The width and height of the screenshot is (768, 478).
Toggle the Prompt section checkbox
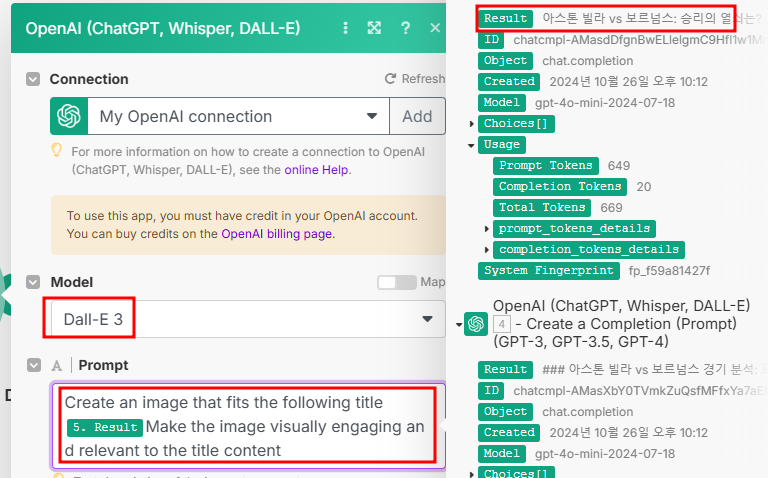34,365
